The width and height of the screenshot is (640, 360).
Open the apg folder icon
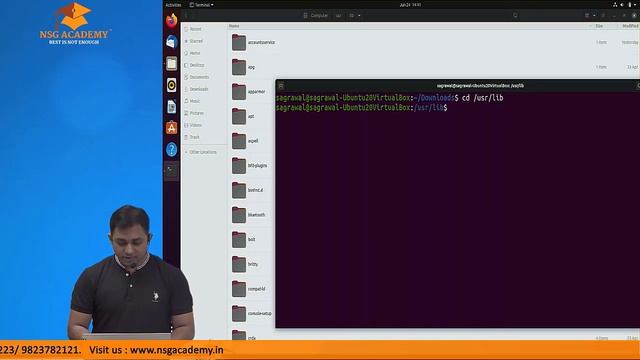(x=239, y=67)
